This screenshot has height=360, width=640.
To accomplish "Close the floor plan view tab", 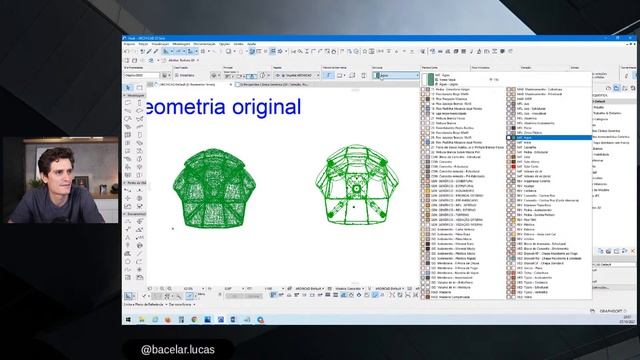I will point(231,84).
